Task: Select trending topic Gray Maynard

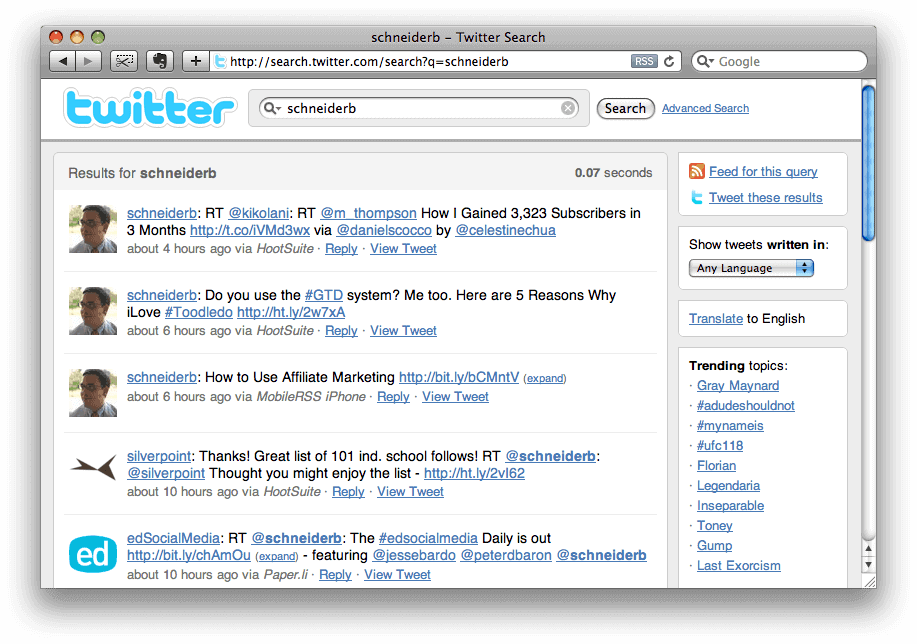Action: [x=738, y=385]
